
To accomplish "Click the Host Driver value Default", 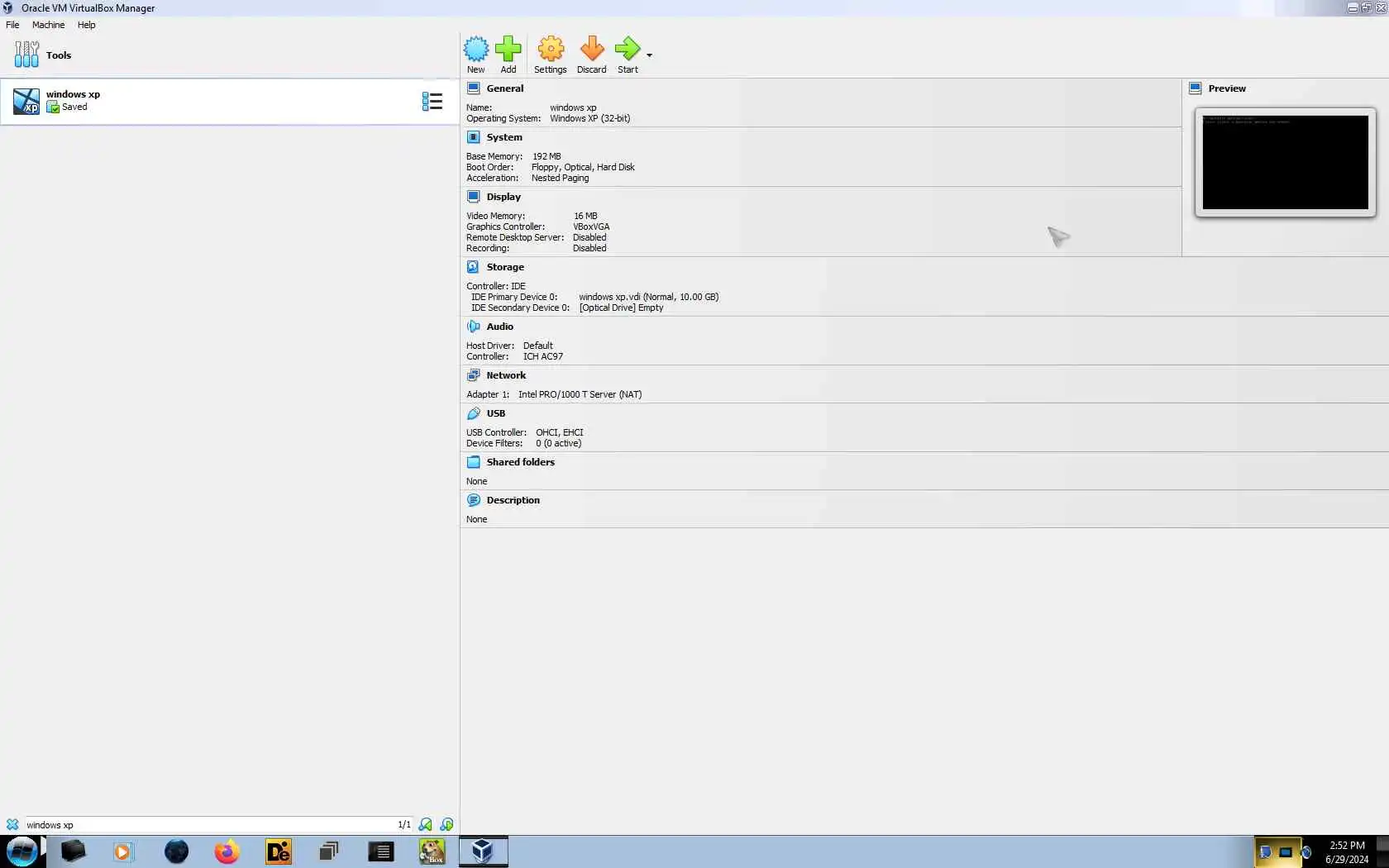I will click(538, 346).
